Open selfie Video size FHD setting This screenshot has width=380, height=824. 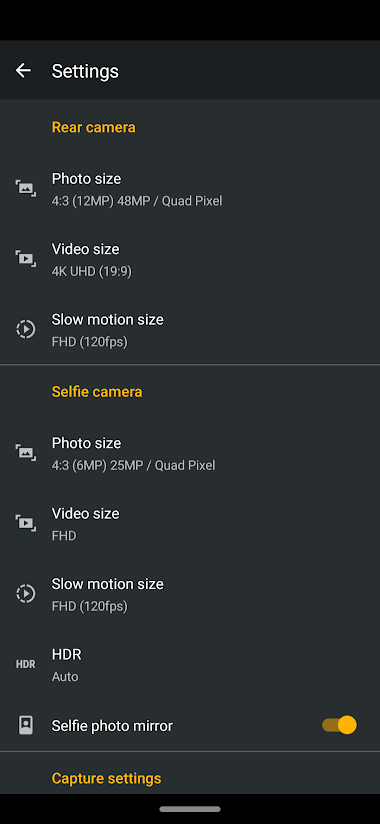[190, 524]
